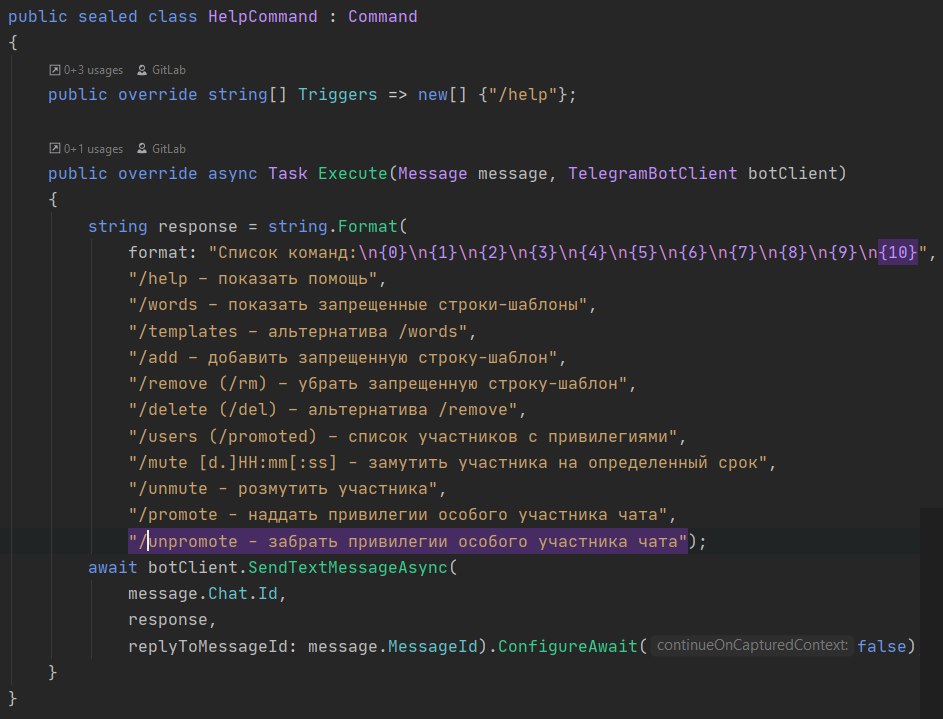Image resolution: width=943 pixels, height=719 pixels.
Task: Click the "/templates – альтернатива /words" string
Action: (298, 331)
